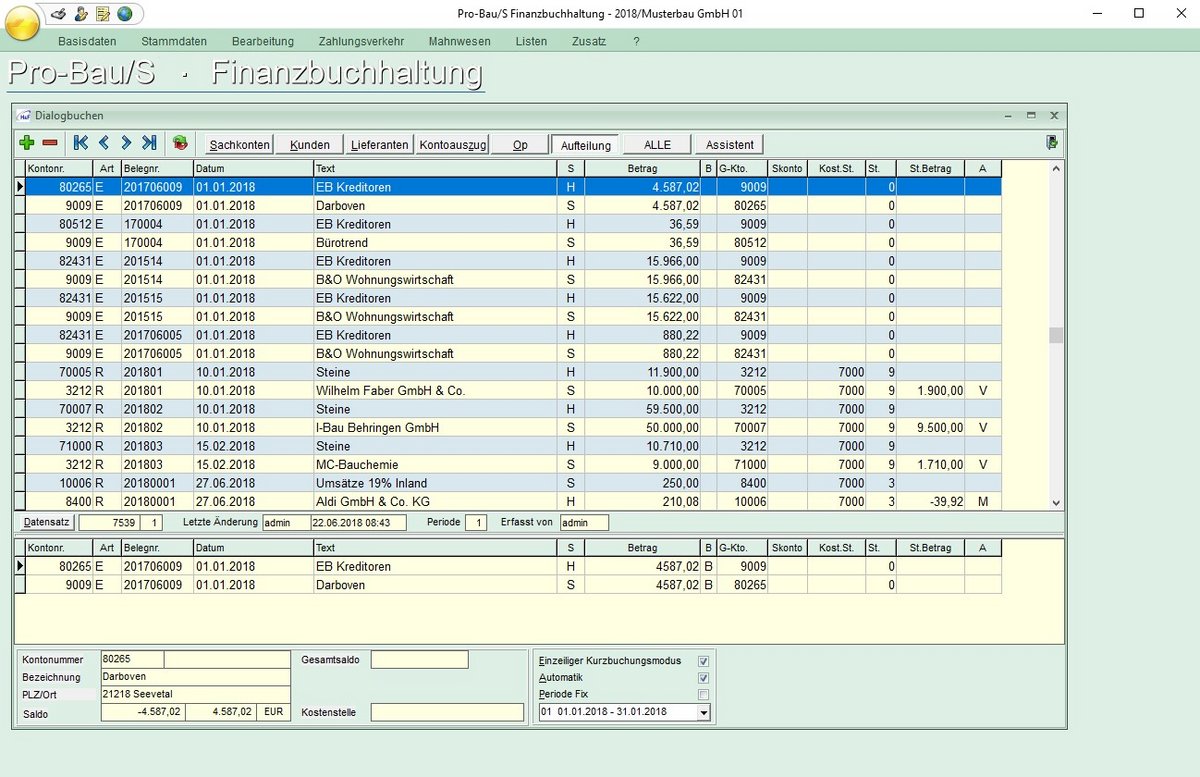The width and height of the screenshot is (1200, 777).
Task: Click the globe icon in quick access bar
Action: click(x=125, y=14)
